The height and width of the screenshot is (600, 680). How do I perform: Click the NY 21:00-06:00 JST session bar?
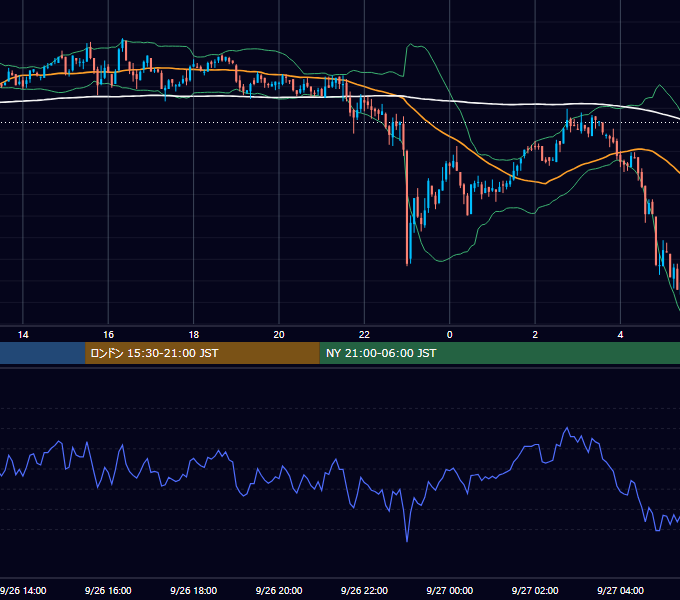click(x=500, y=353)
